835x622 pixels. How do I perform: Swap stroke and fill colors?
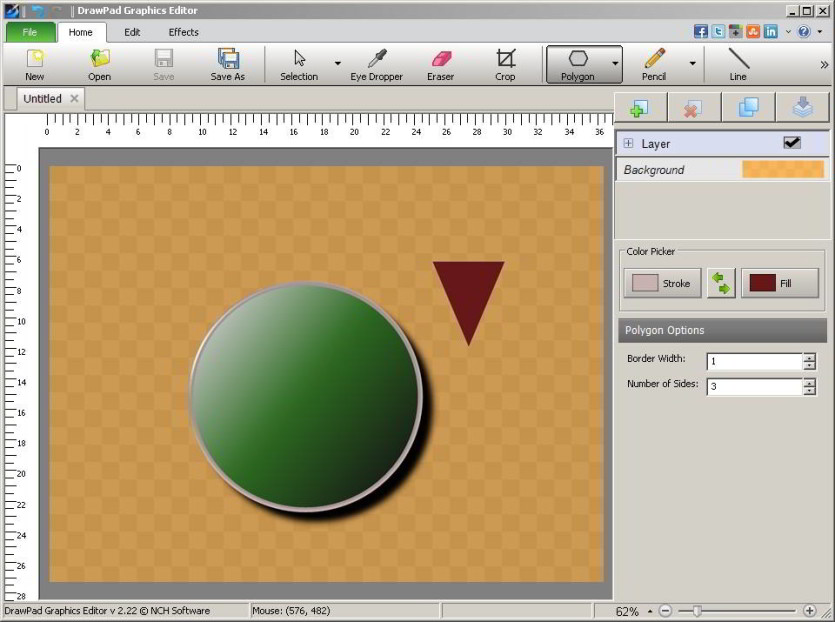pos(721,283)
